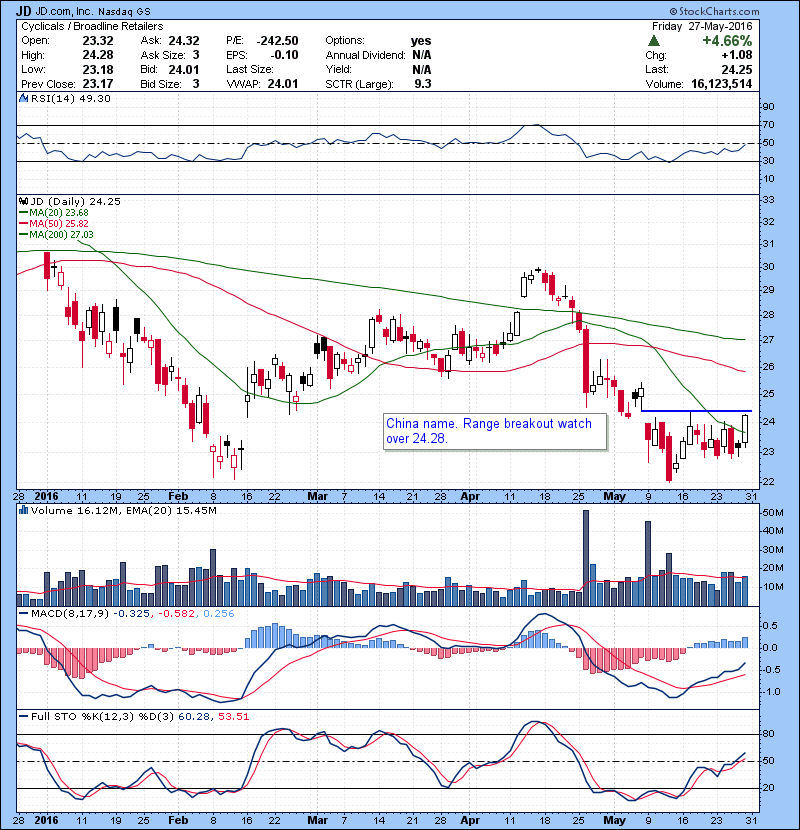Click the MA(50) red legend dash

tap(23, 224)
